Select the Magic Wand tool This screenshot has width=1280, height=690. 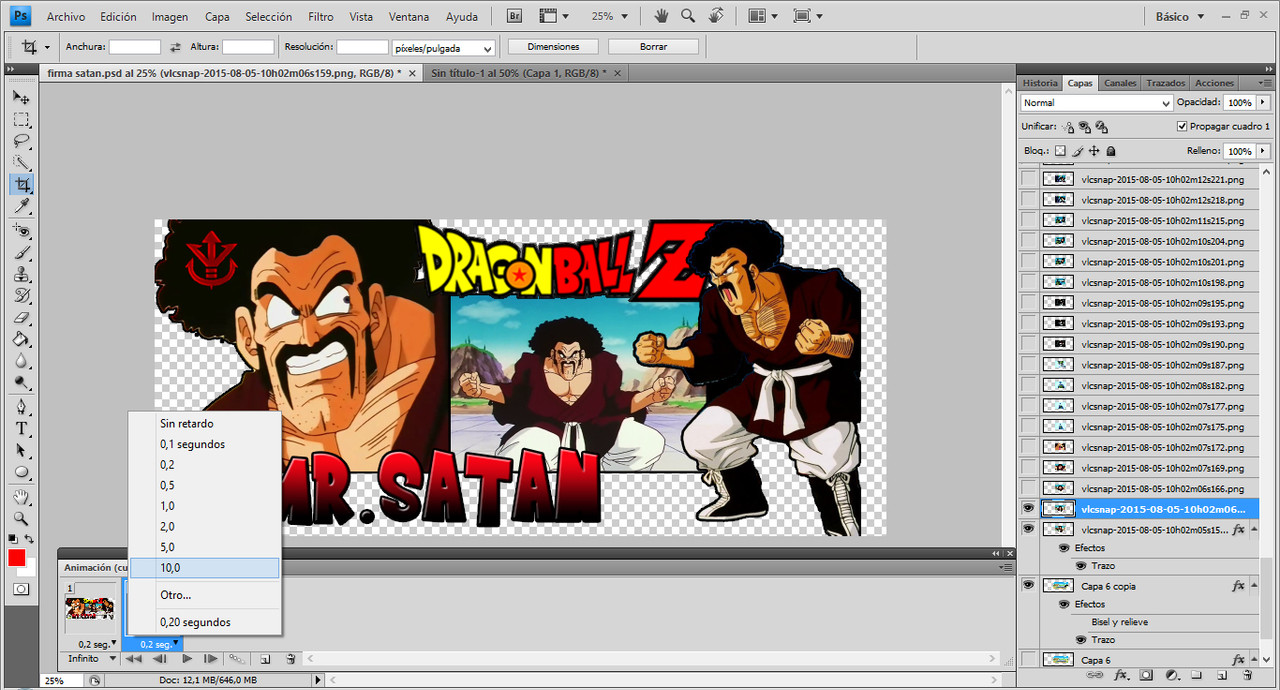tap(21, 162)
